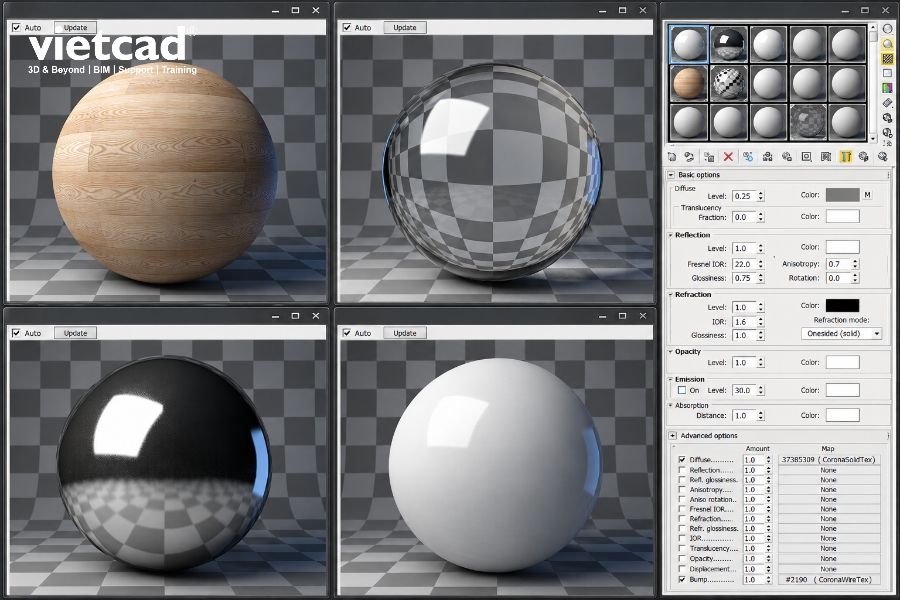Uncheck Auto in the chrome sphere preview
The height and width of the screenshot is (600, 900).
[17, 333]
